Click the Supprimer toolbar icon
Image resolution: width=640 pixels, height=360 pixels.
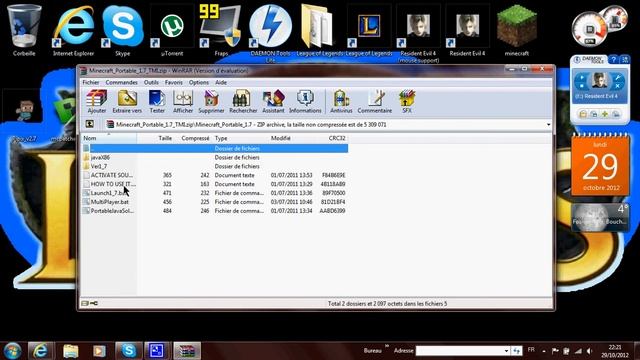point(211,102)
